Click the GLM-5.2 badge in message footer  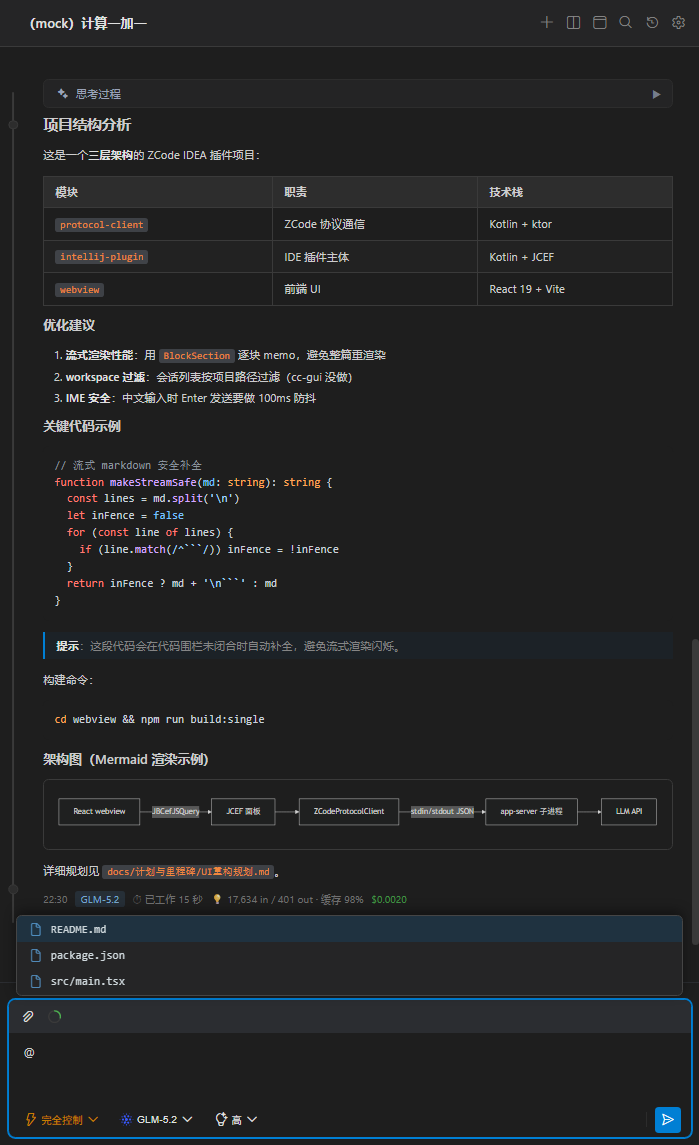100,900
